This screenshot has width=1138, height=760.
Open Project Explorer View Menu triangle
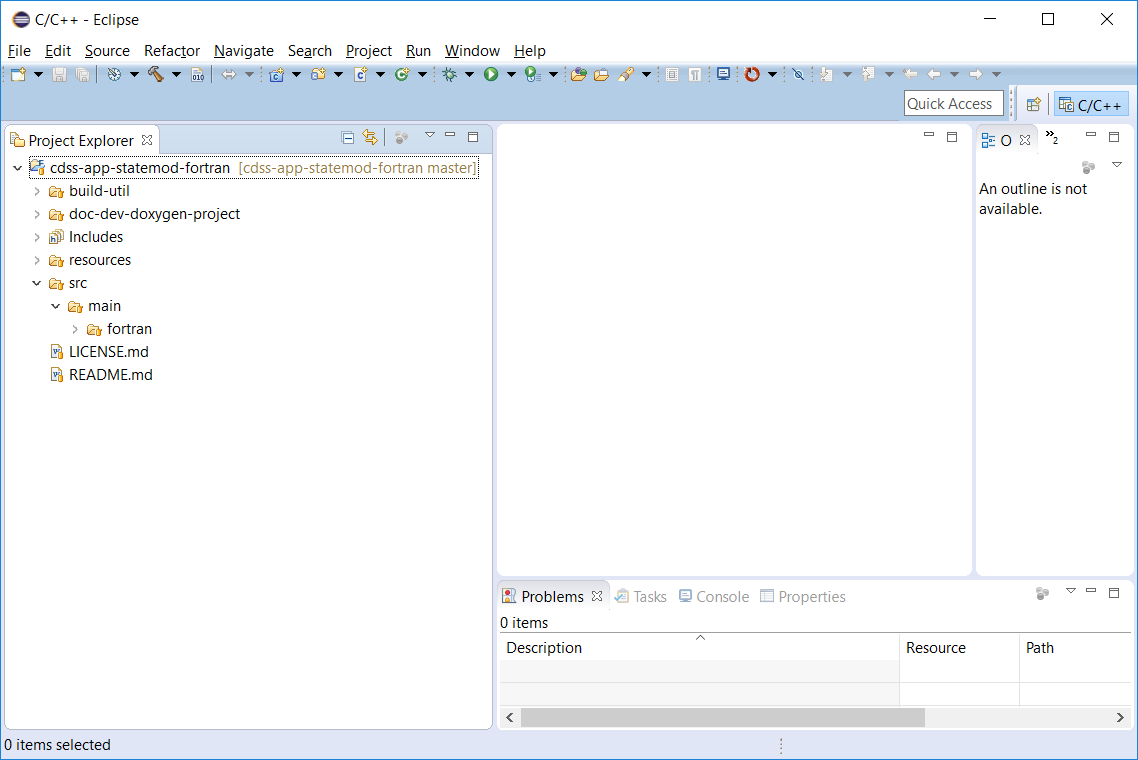pos(430,135)
